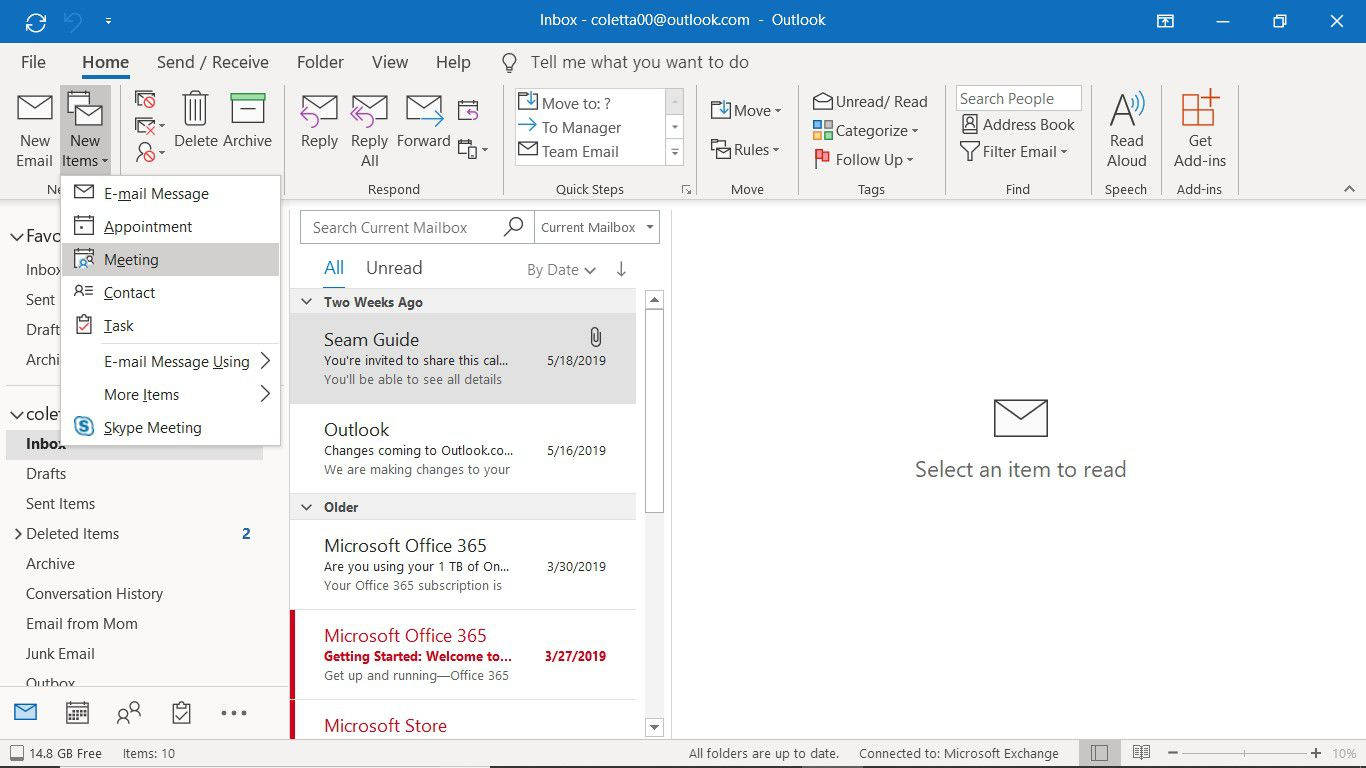Open the Filter Email dropdown

[1014, 151]
